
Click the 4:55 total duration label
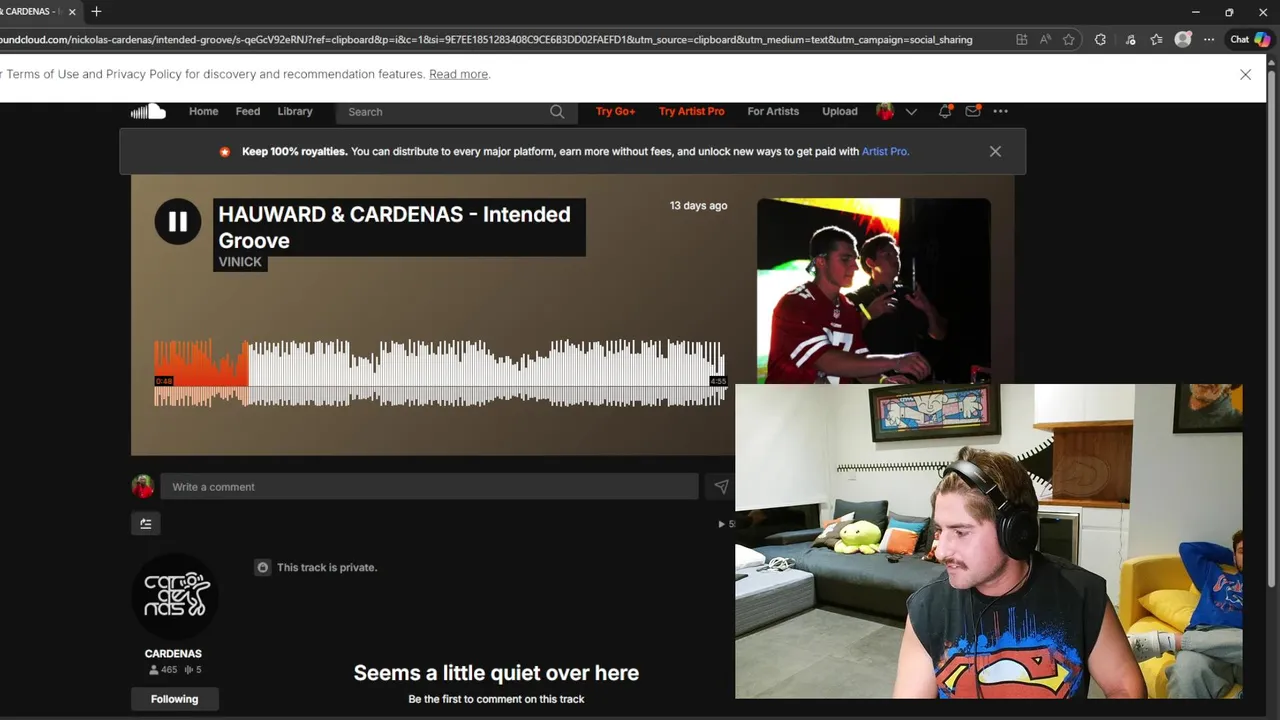[717, 381]
